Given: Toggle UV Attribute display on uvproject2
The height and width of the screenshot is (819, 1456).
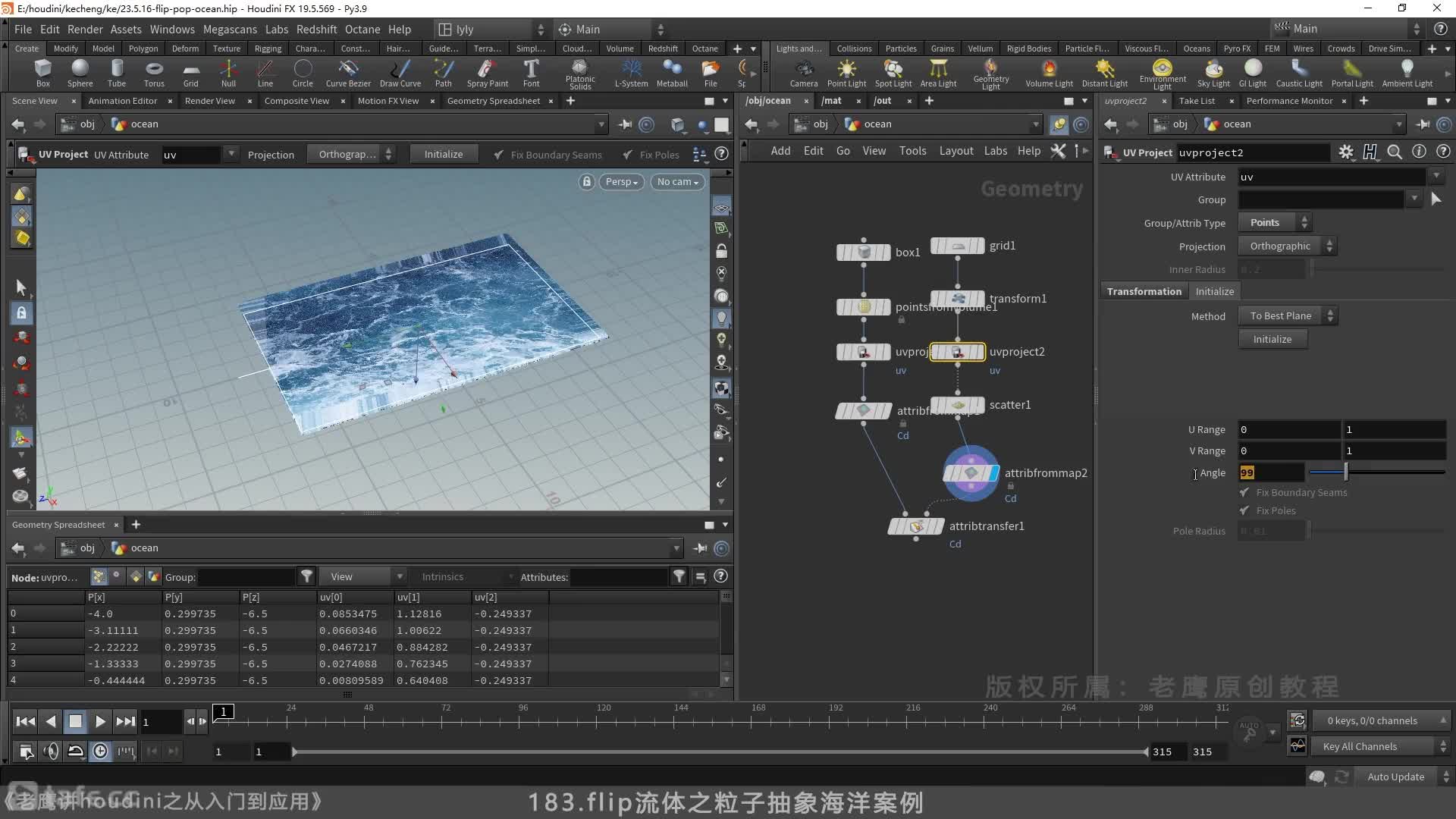Looking at the screenshot, I should click(995, 370).
